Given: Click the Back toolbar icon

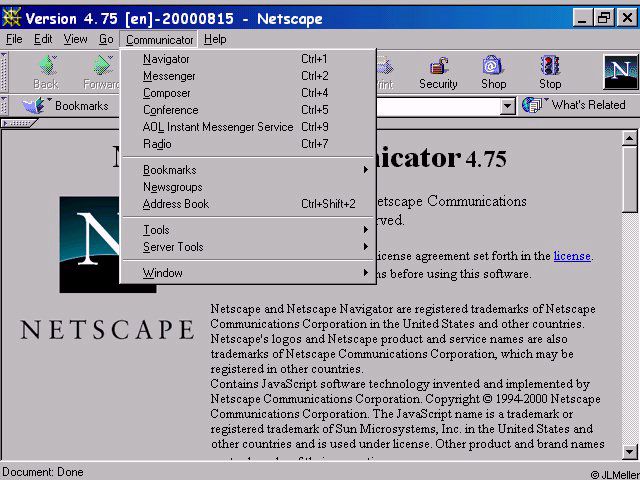Looking at the screenshot, I should [47, 65].
